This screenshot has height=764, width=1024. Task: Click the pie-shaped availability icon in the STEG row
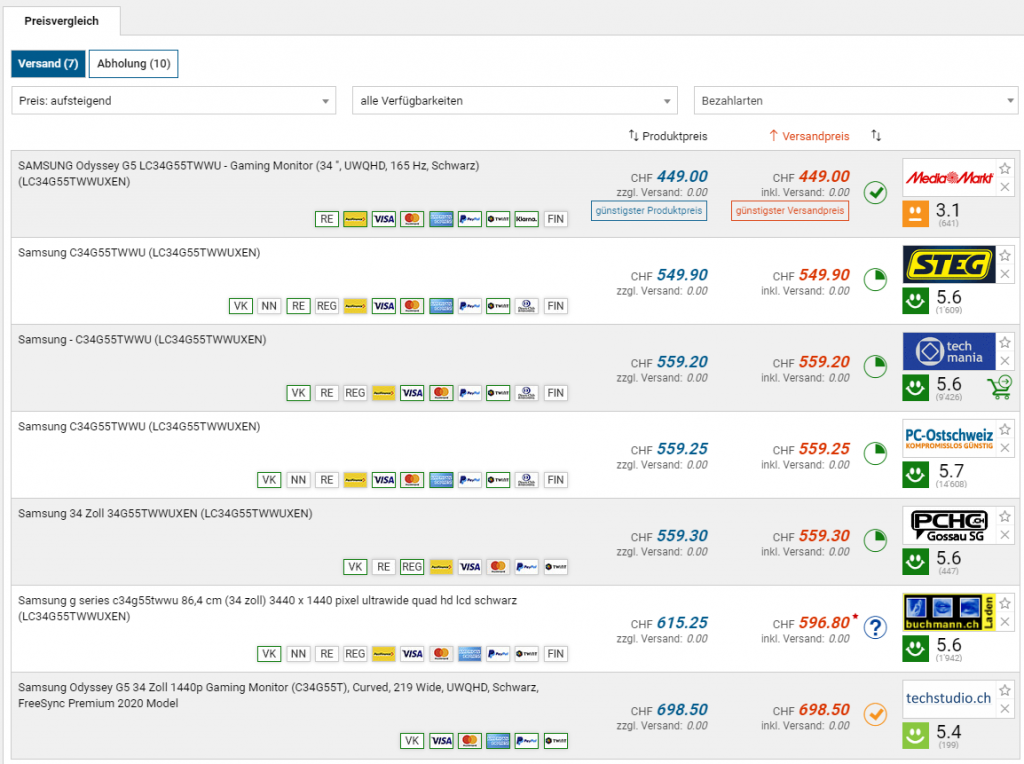[875, 279]
